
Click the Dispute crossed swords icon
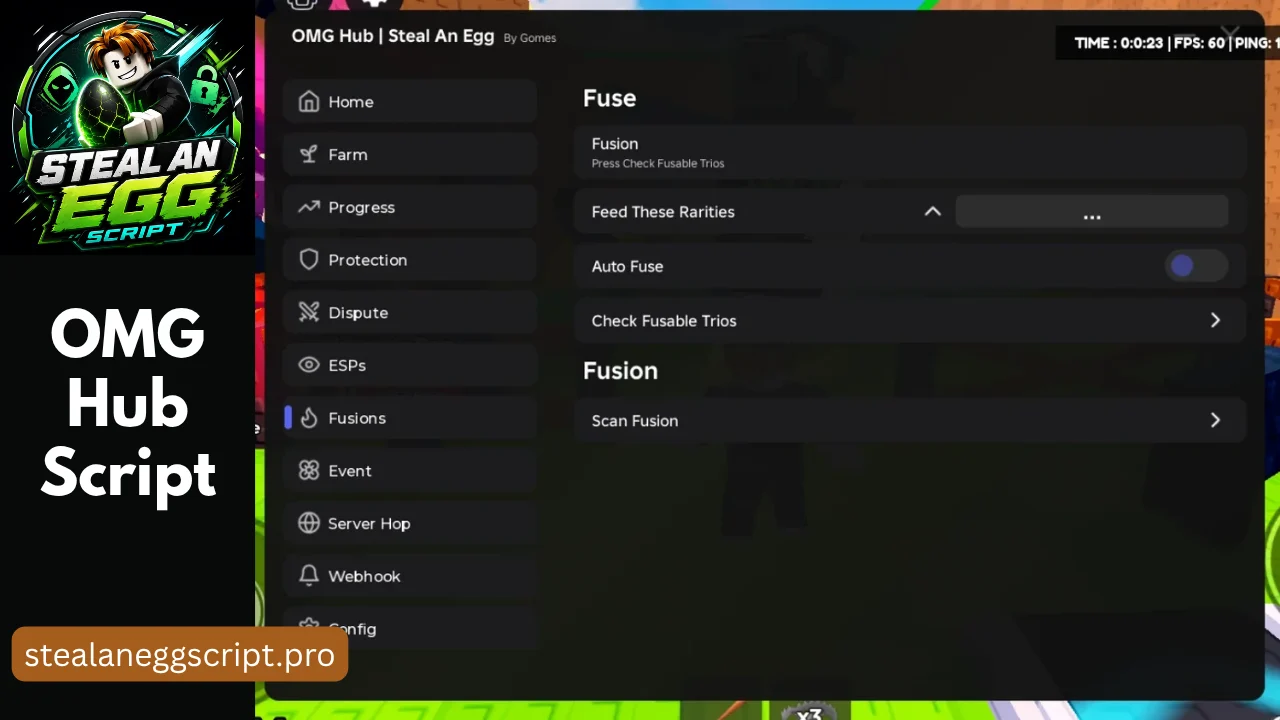309,312
